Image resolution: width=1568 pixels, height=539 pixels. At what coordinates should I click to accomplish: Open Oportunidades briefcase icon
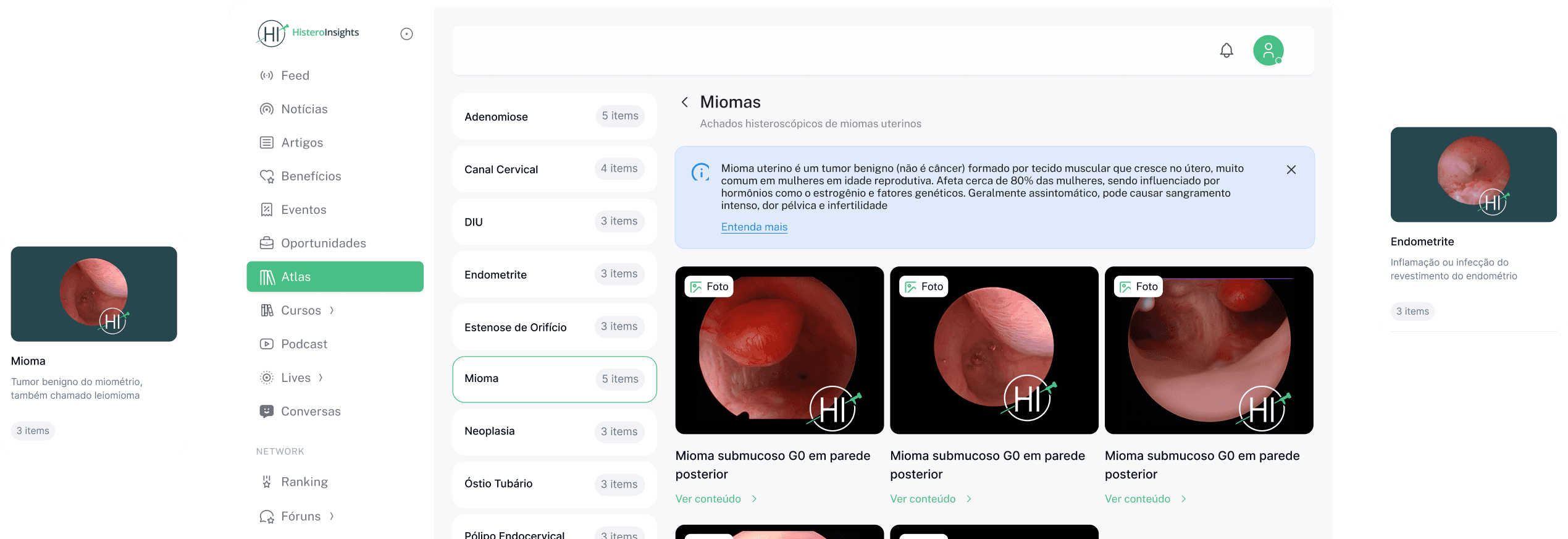point(266,243)
